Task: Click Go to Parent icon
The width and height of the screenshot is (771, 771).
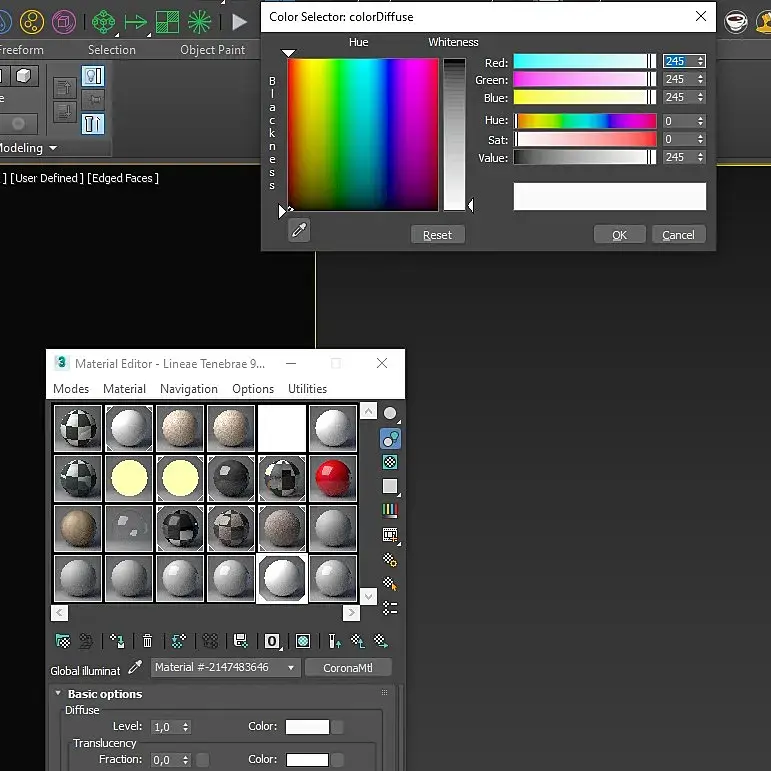Action: point(357,641)
